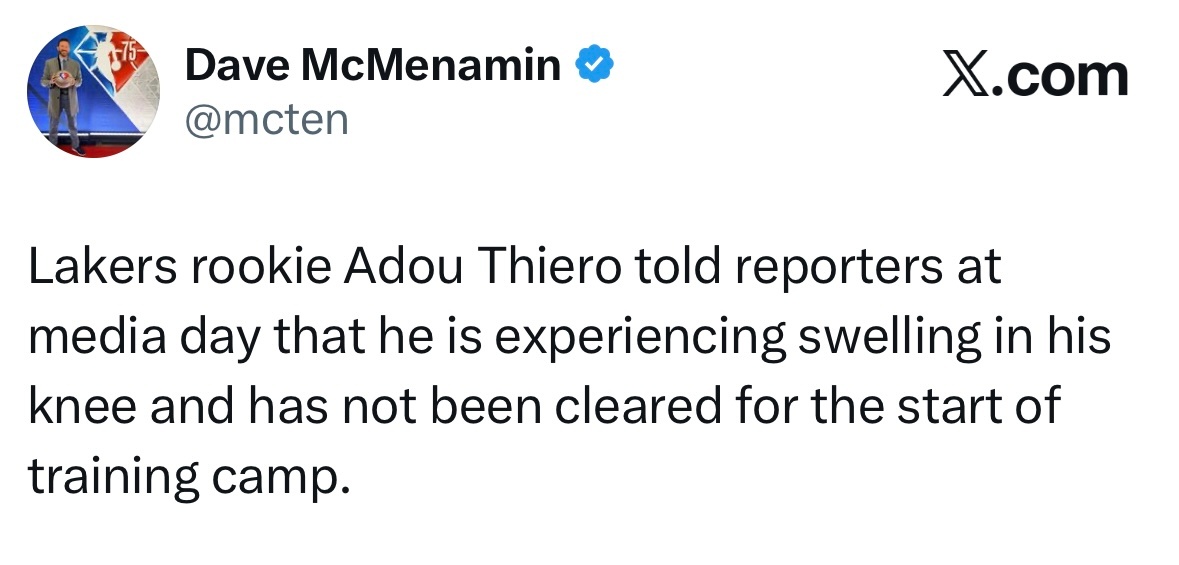Click the word "experiencing" in the tweet
Viewport: 1179px width, 565px height.
pos(639,339)
